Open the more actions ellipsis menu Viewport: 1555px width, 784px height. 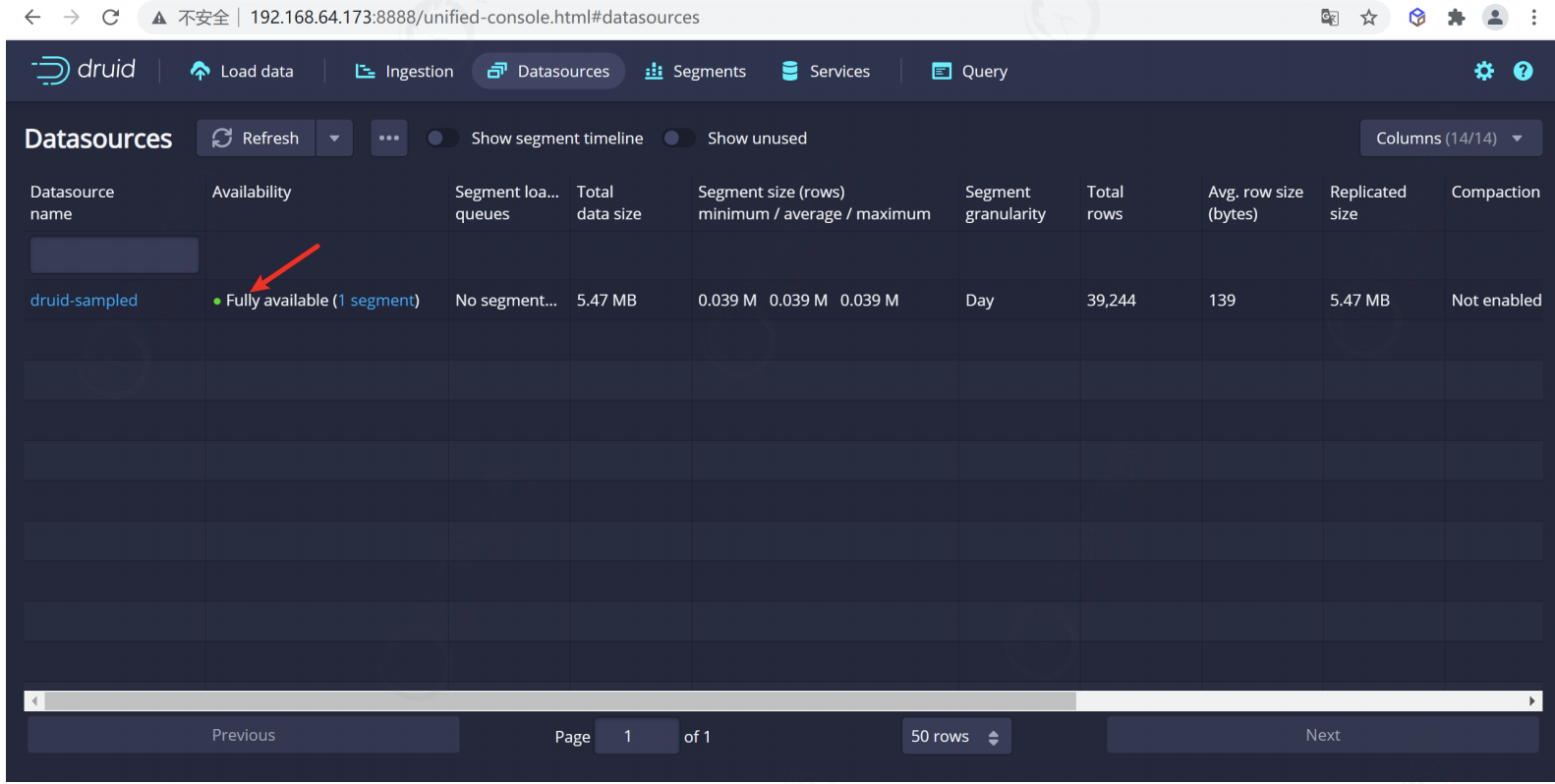coord(389,139)
